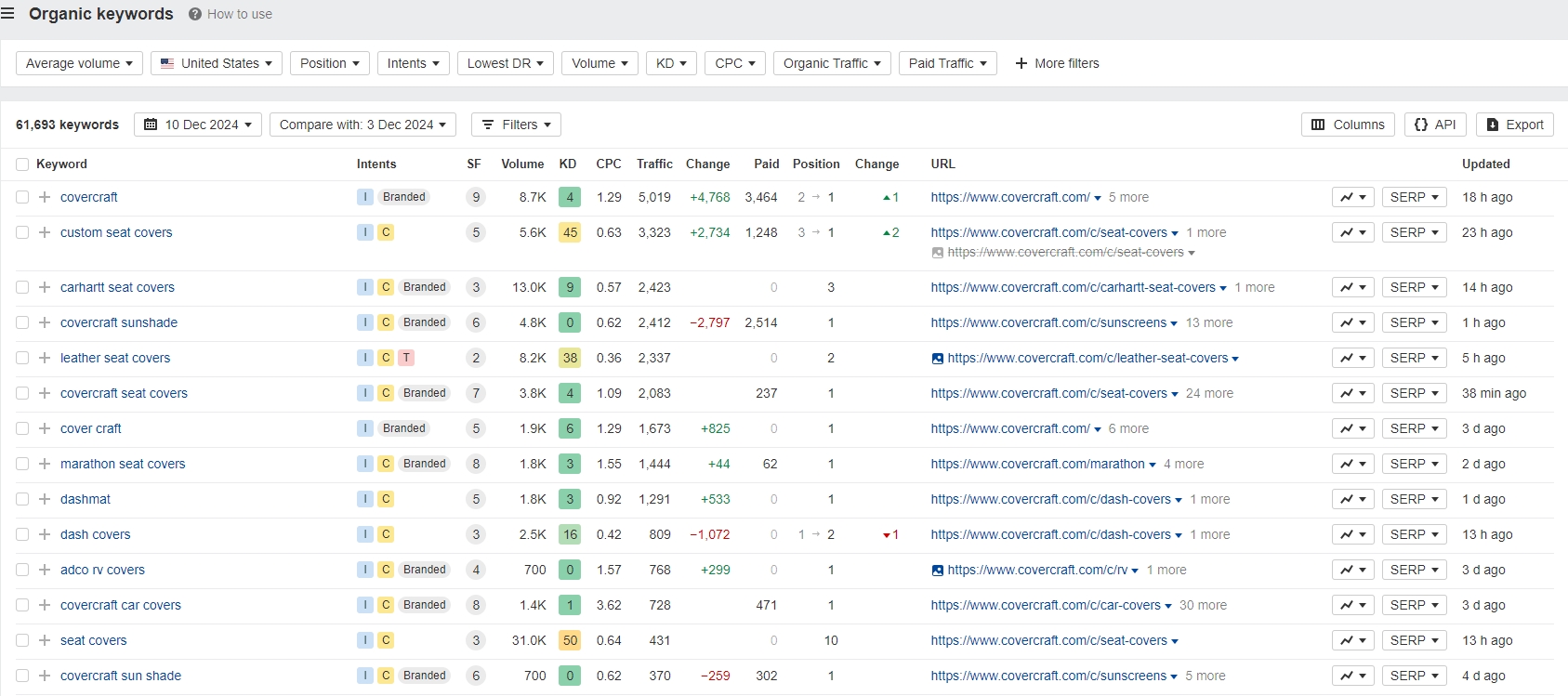Click the calendar icon in the 10 Dec 2024 picker
The height and width of the screenshot is (696, 1568).
(151, 125)
